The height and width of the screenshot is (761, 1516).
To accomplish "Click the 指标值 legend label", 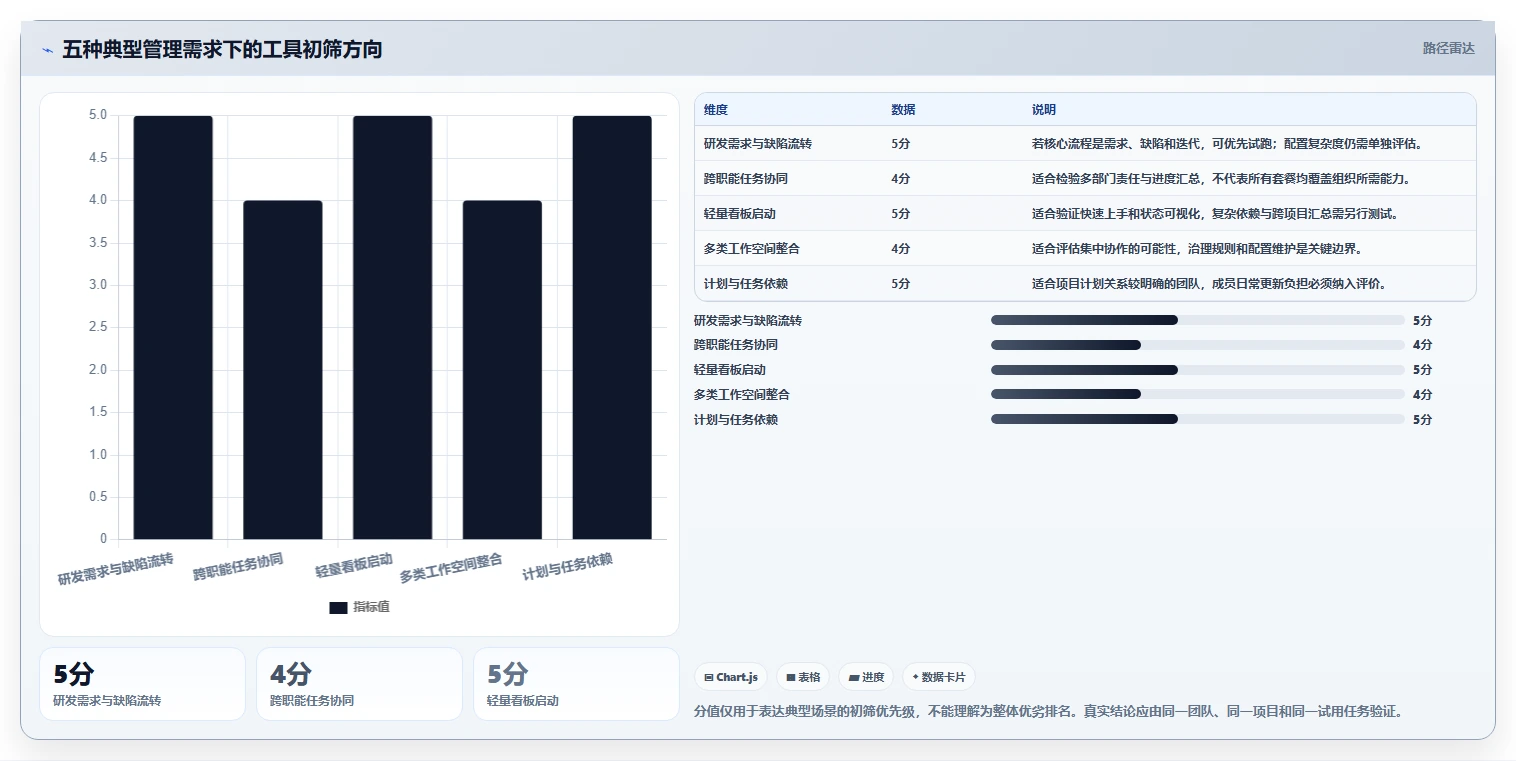I will (x=371, y=607).
